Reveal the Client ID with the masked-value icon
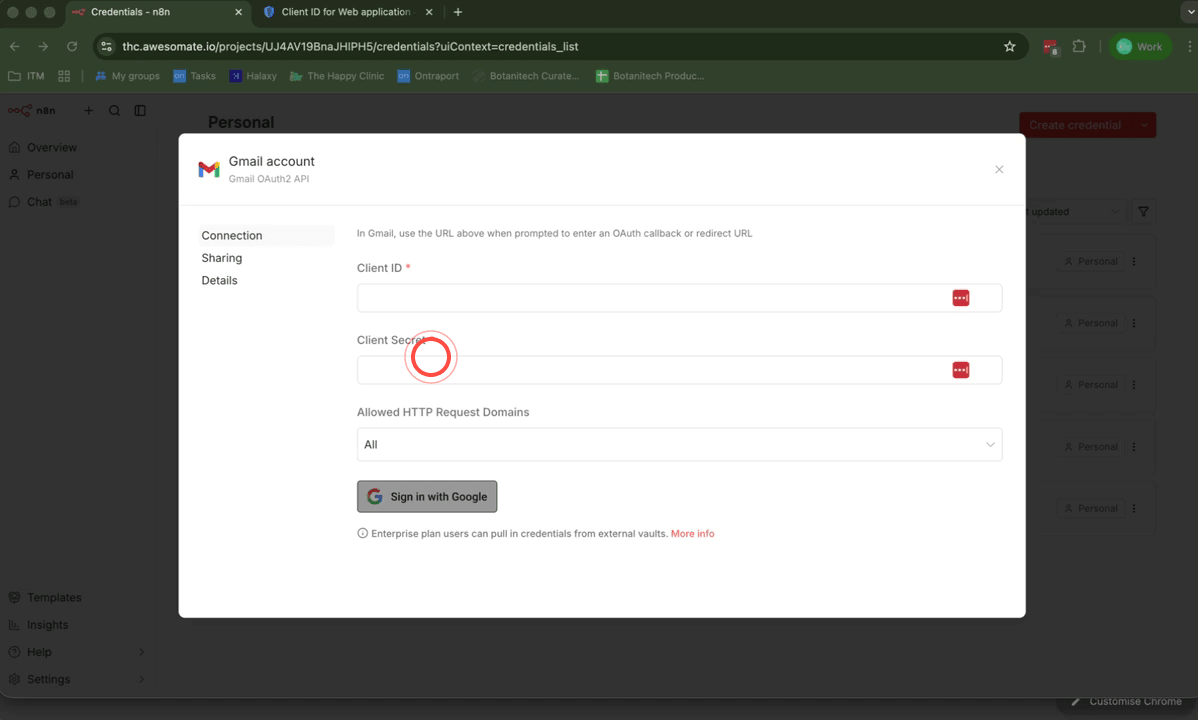The width and height of the screenshot is (1198, 720). point(960,297)
